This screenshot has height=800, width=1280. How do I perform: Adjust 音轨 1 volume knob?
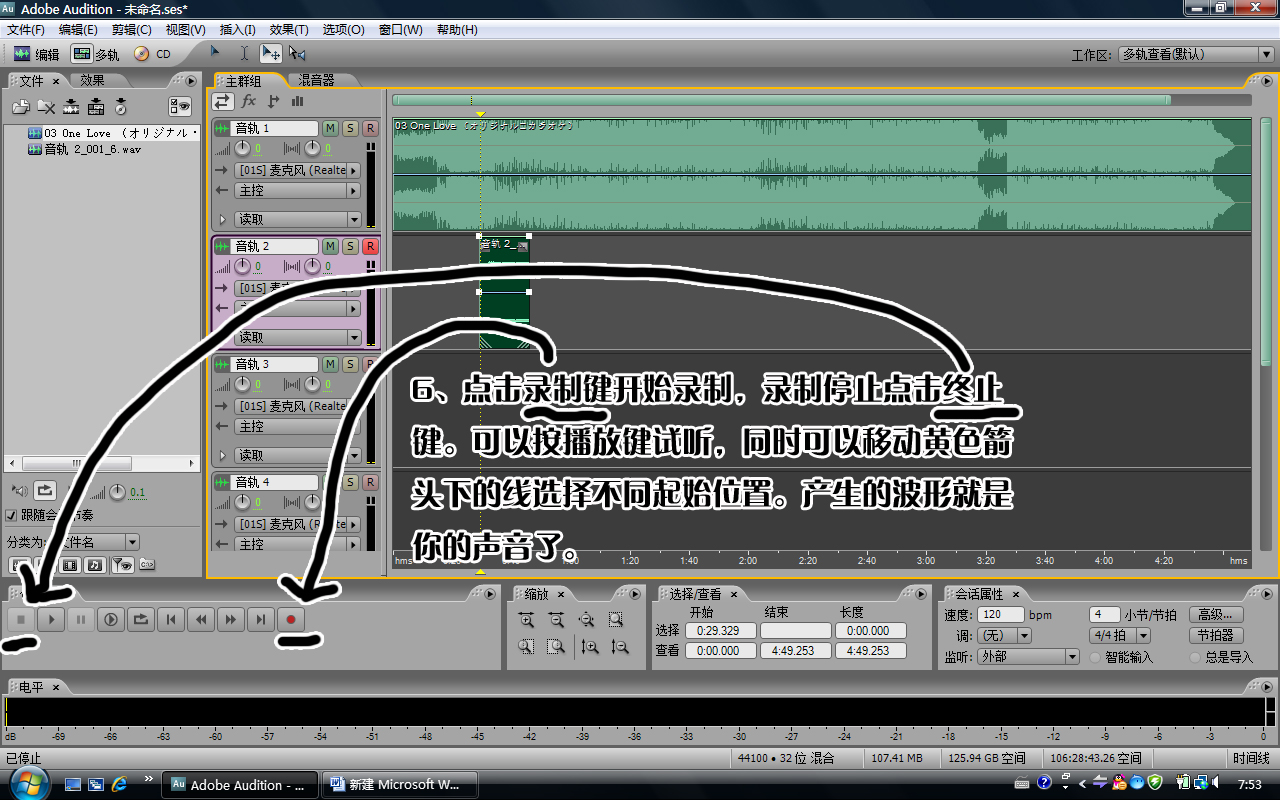[x=243, y=149]
